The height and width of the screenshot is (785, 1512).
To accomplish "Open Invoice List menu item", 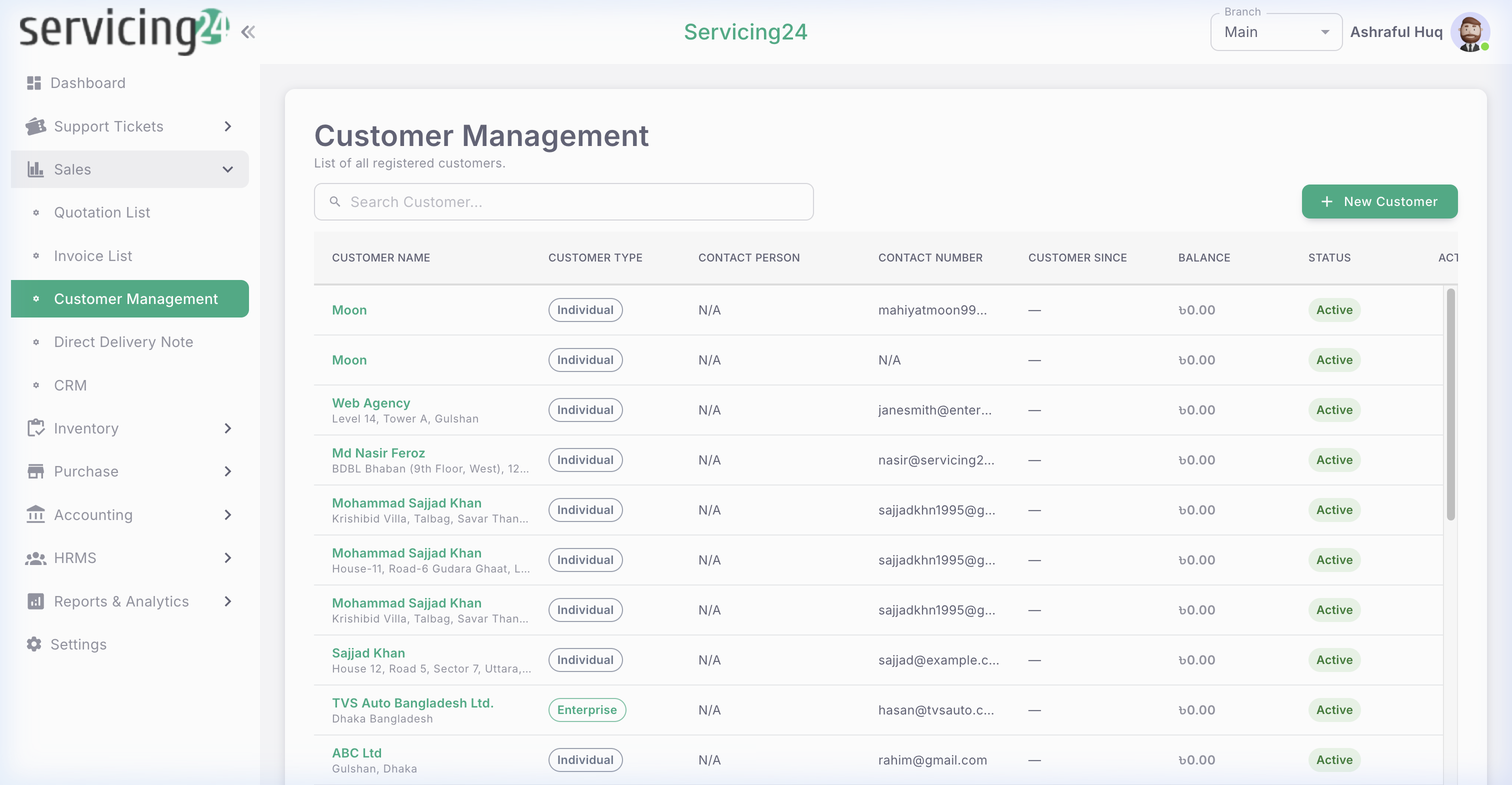I will (x=129, y=256).
